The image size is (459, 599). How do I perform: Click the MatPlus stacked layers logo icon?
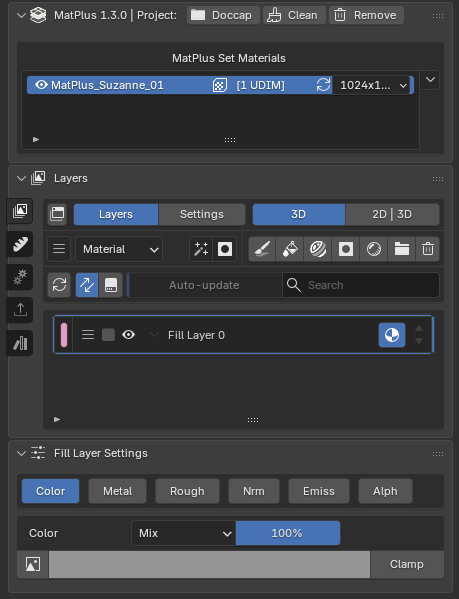point(38,15)
